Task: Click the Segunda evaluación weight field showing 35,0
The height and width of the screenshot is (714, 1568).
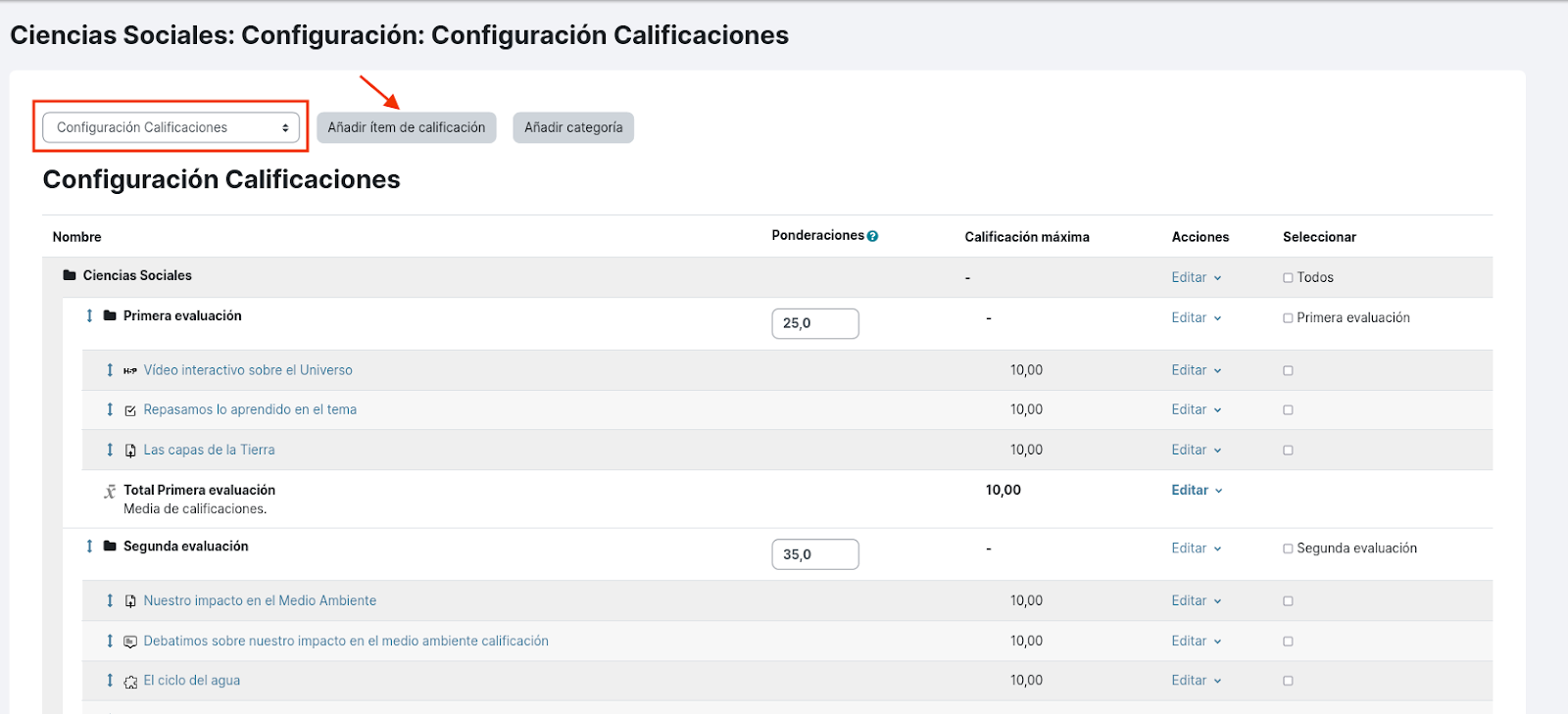Action: (x=815, y=554)
